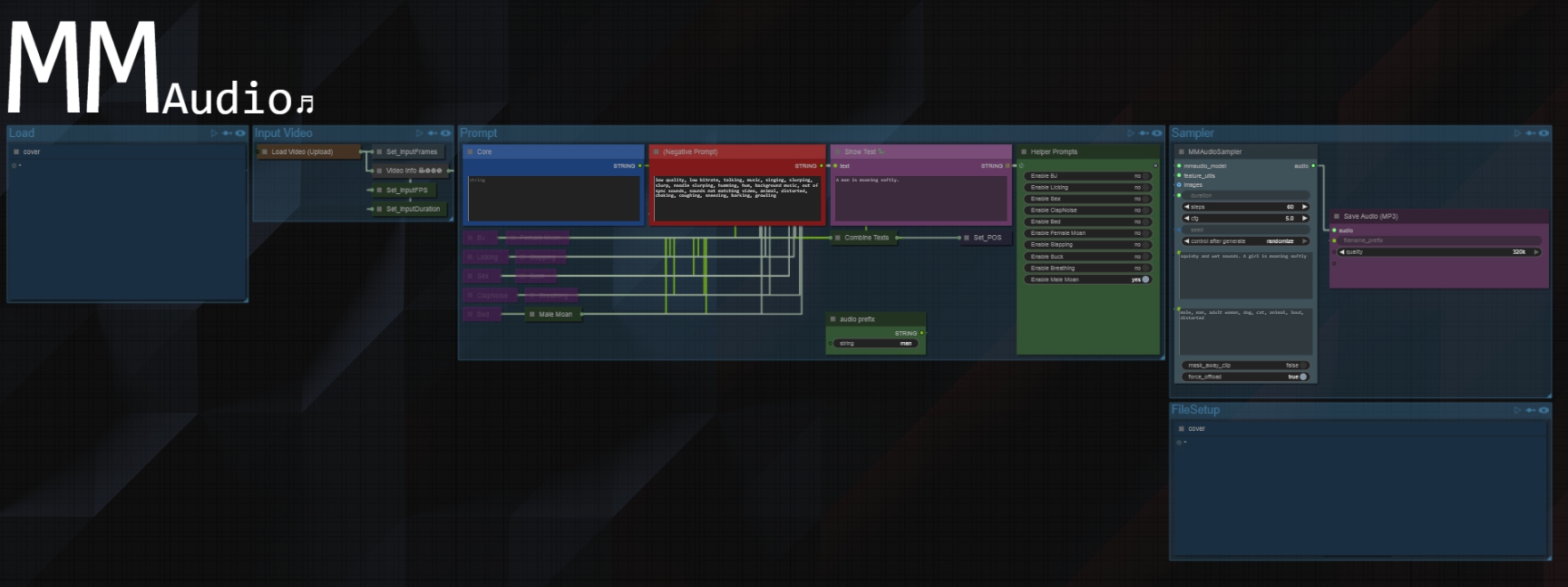Collapse the cover node in FileSetup group
1568x587 pixels.
(x=1181, y=429)
